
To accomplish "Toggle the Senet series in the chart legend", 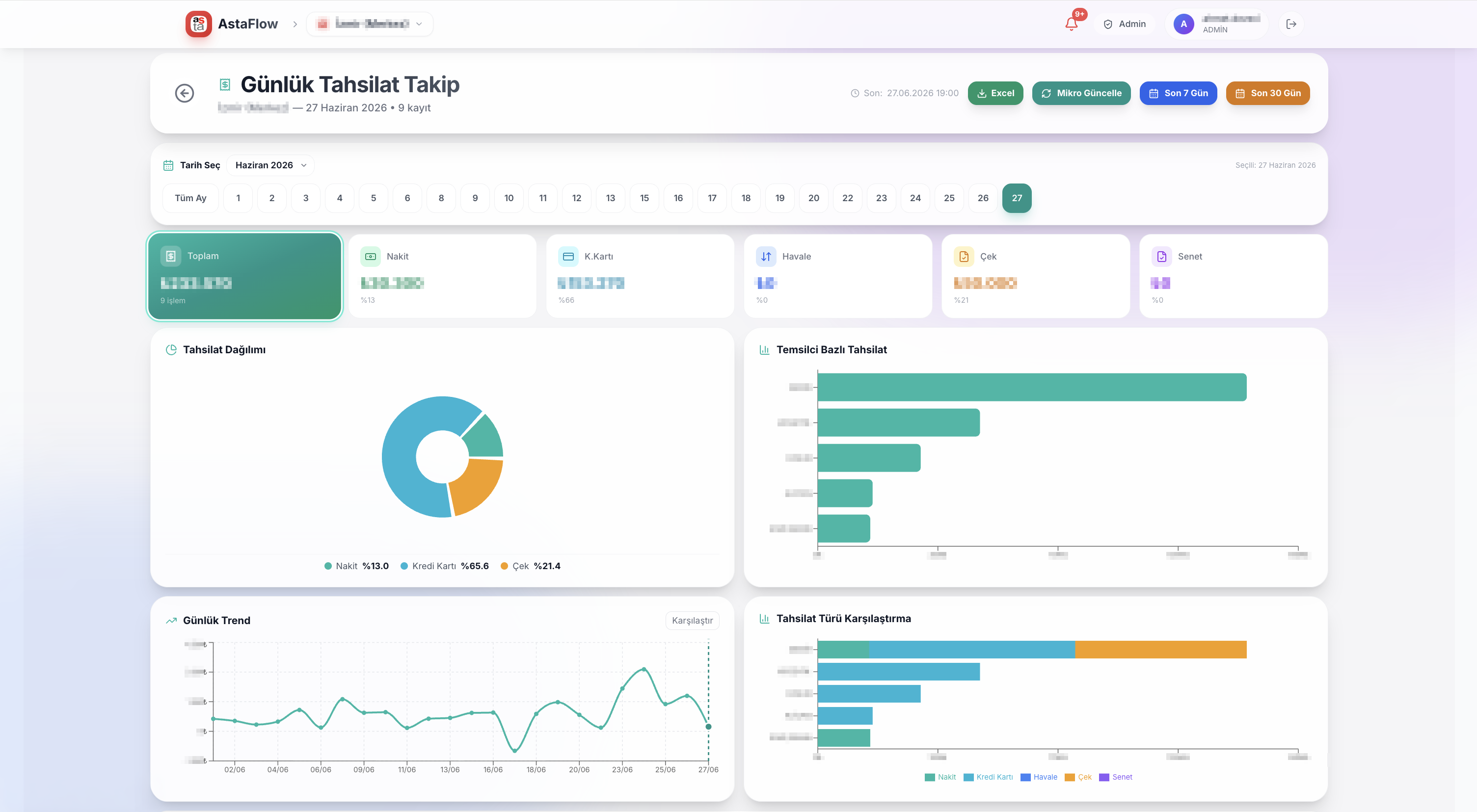I will (x=1116, y=777).
